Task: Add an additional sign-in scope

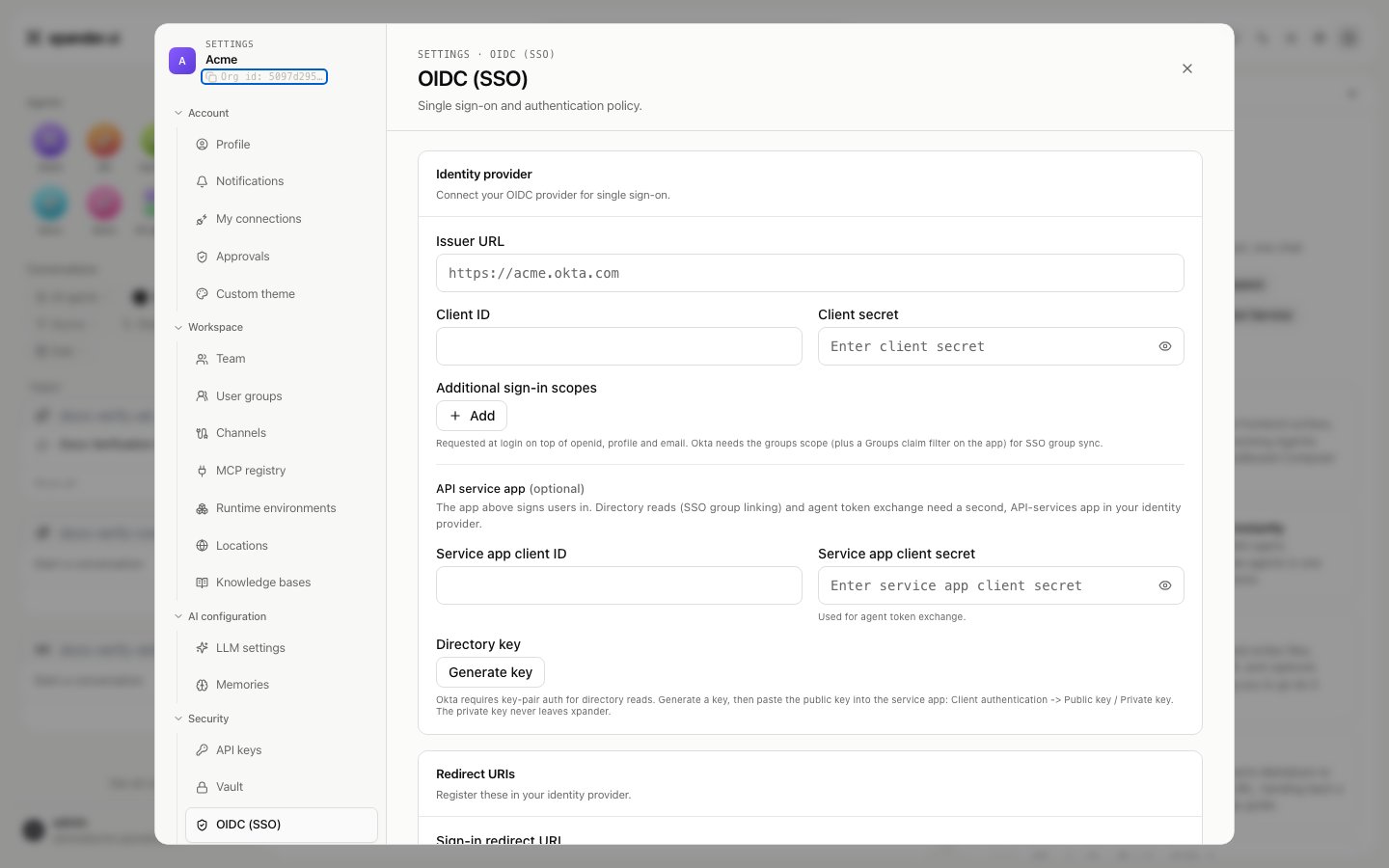Action: tap(472, 416)
